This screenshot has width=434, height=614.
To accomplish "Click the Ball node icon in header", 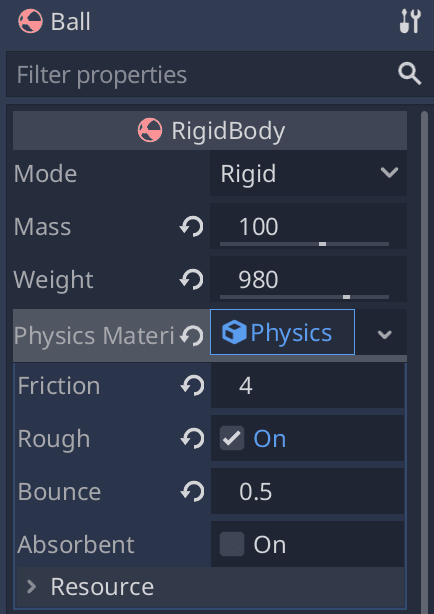I will coord(30,21).
